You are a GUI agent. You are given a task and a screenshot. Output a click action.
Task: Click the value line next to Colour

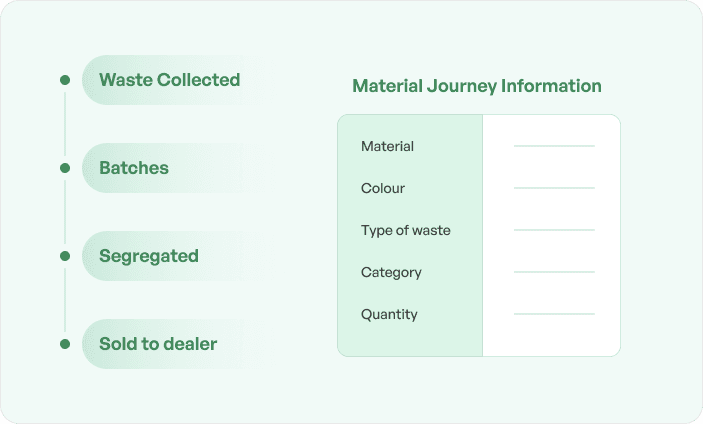(x=554, y=188)
